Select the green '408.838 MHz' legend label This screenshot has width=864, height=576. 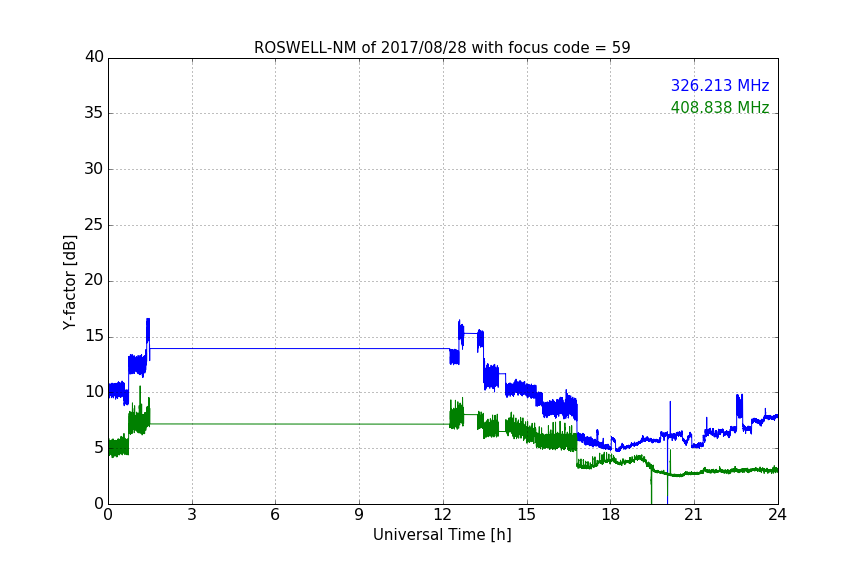coord(720,107)
